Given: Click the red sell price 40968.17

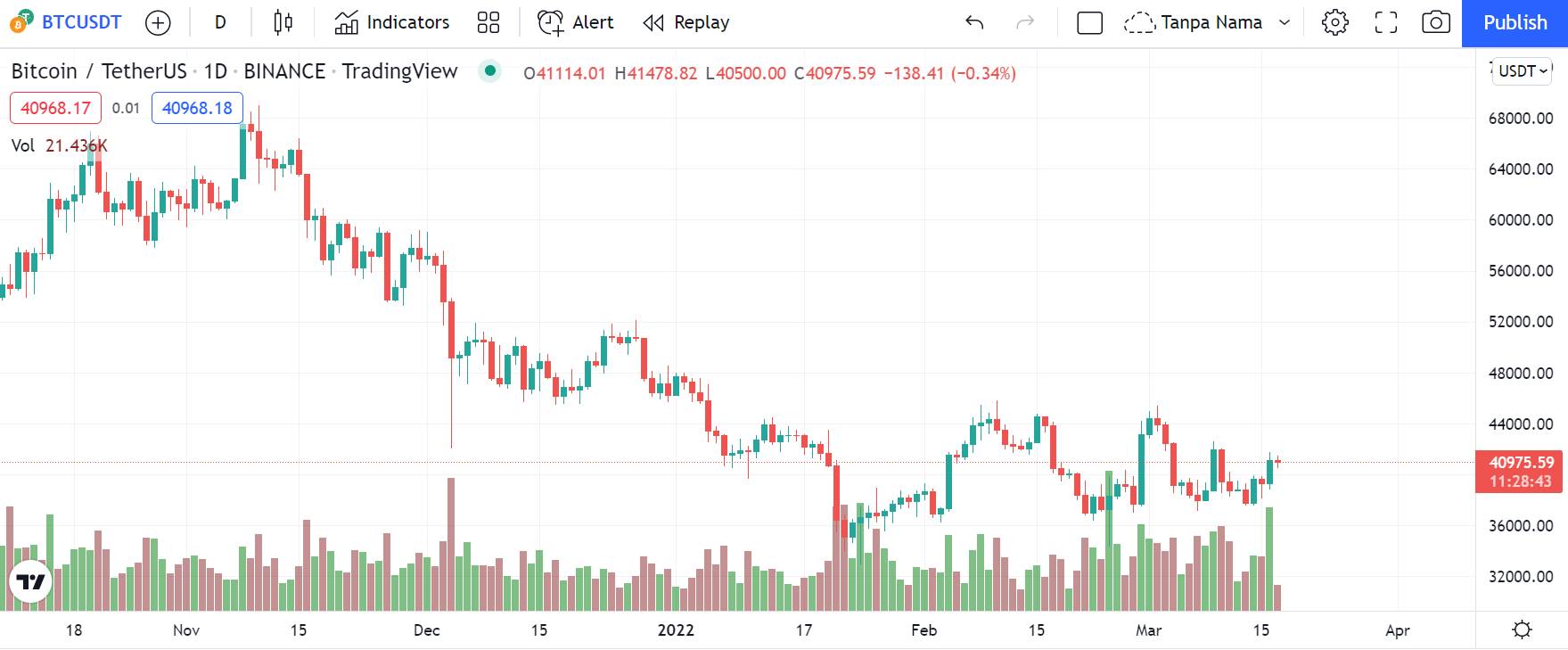Looking at the screenshot, I should tap(55, 108).
